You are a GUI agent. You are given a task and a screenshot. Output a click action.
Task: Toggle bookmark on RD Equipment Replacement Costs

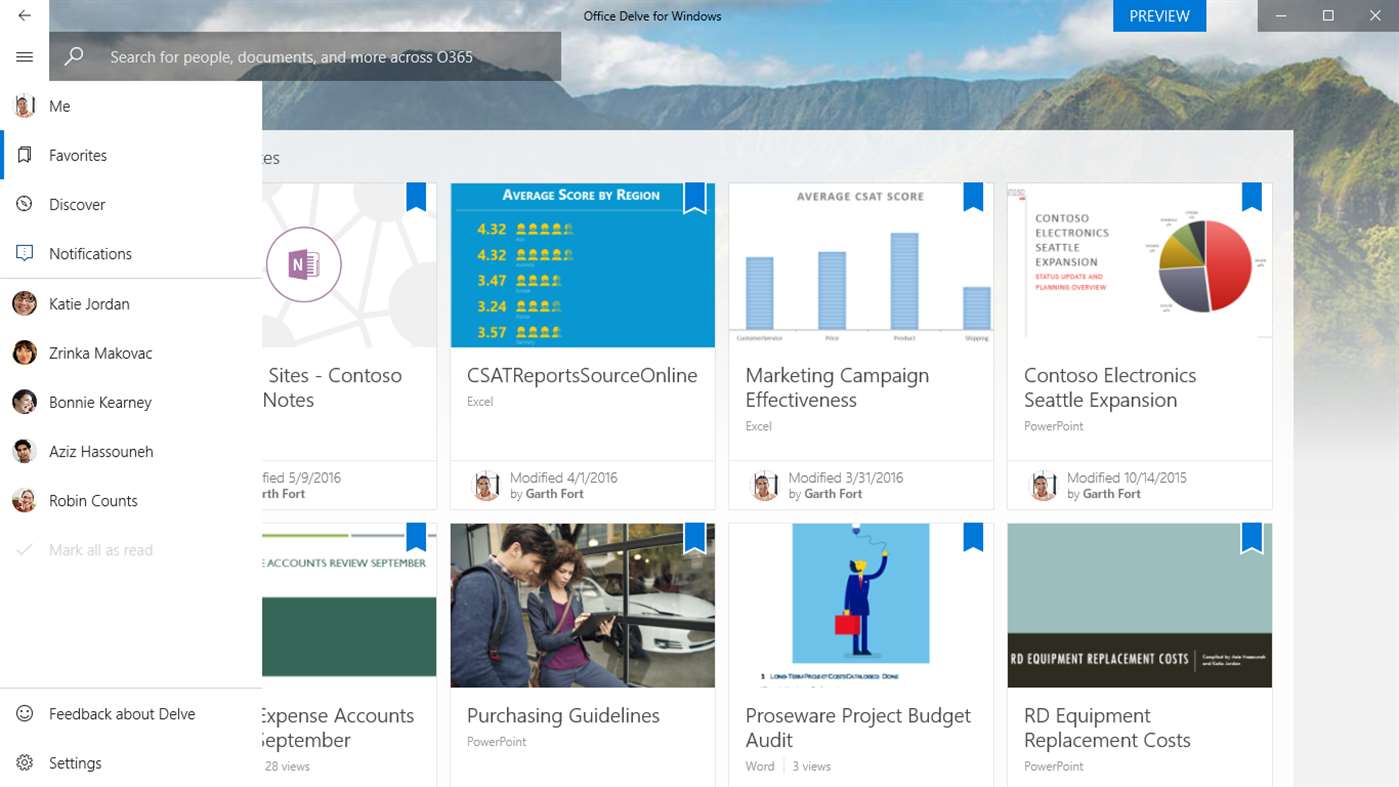1252,538
